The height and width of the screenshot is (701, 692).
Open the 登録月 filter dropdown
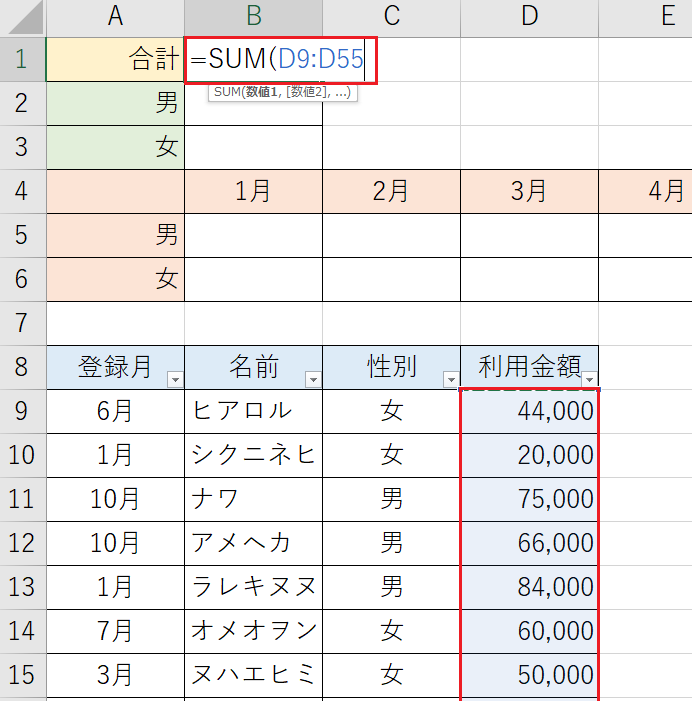click(x=175, y=380)
